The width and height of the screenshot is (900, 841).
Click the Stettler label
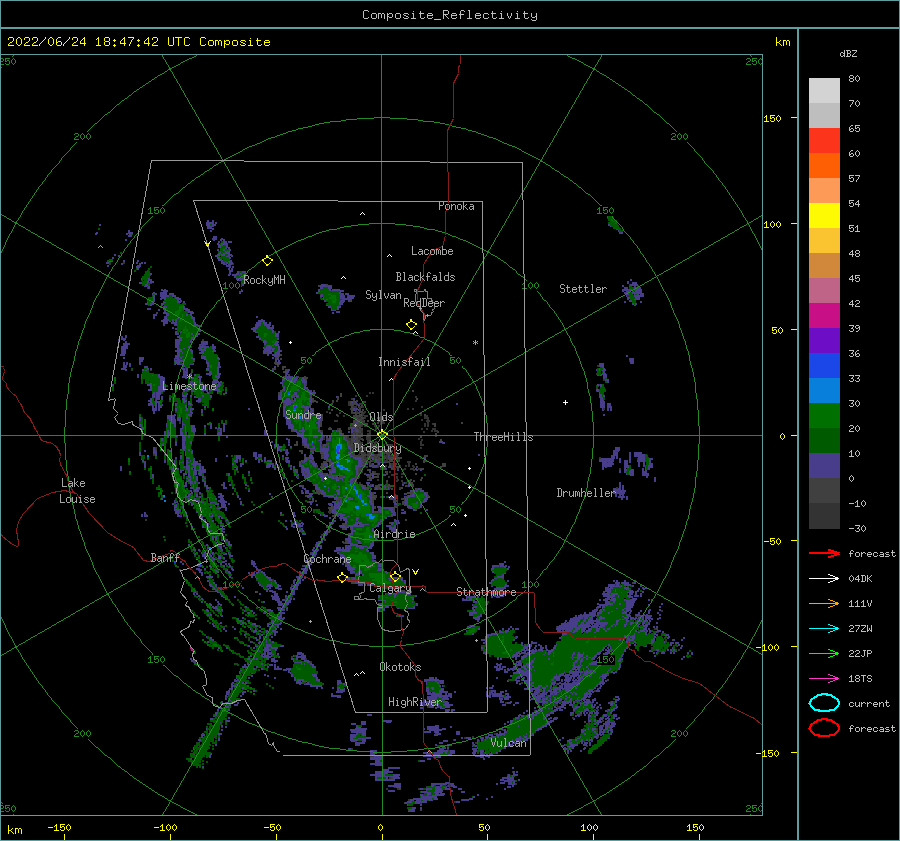click(583, 289)
